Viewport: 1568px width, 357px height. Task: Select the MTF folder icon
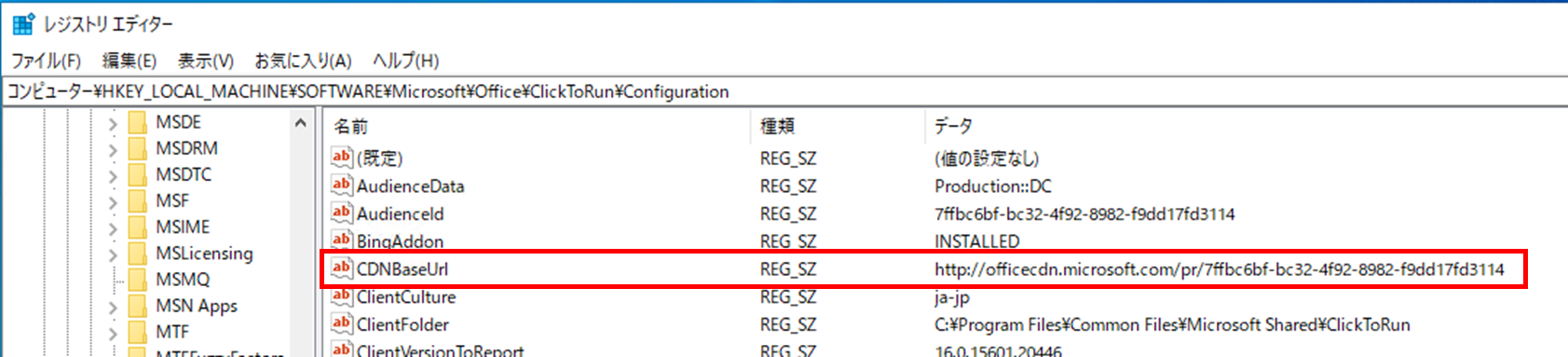(x=138, y=332)
